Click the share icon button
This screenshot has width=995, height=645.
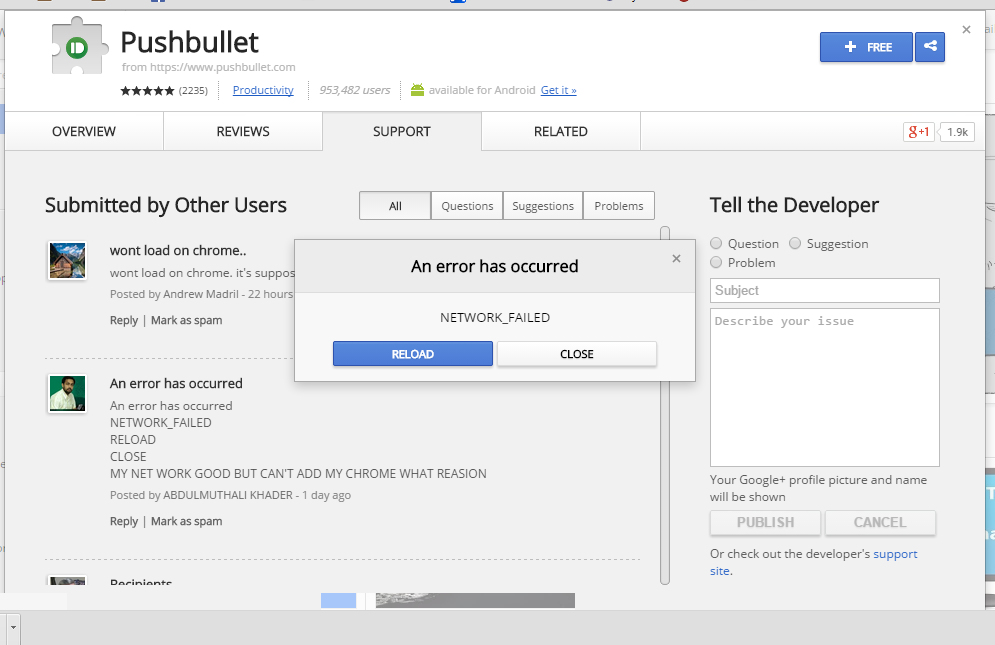click(930, 47)
